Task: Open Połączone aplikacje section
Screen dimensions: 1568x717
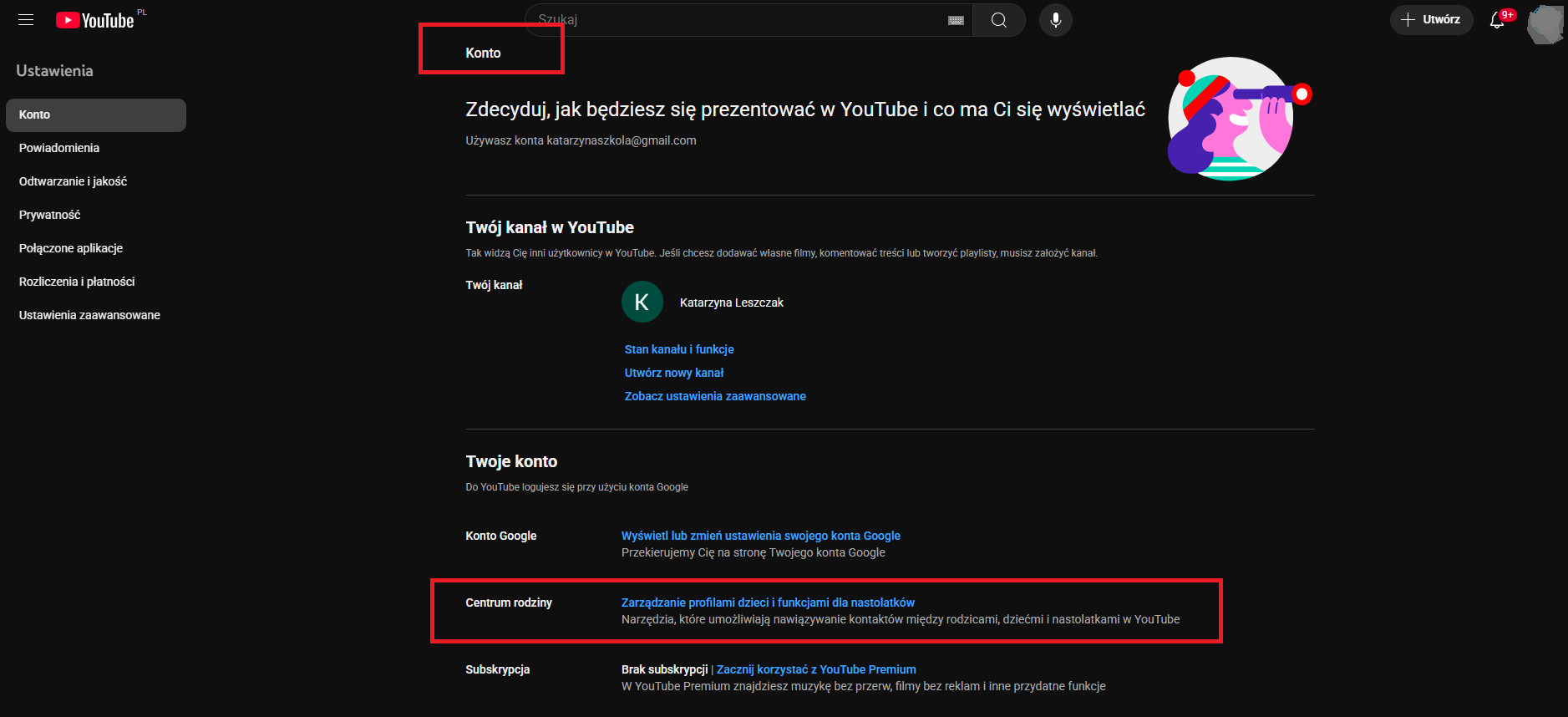Action: click(71, 248)
